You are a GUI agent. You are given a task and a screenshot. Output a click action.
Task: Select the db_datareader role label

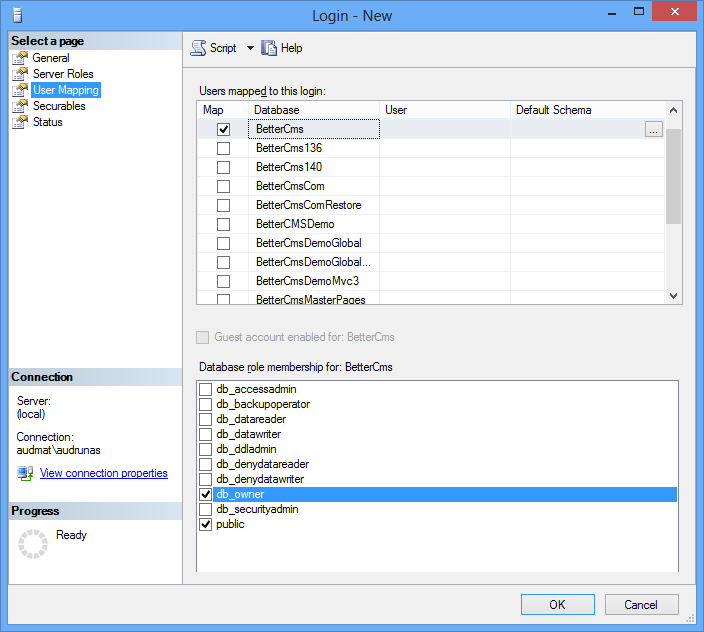[251, 419]
